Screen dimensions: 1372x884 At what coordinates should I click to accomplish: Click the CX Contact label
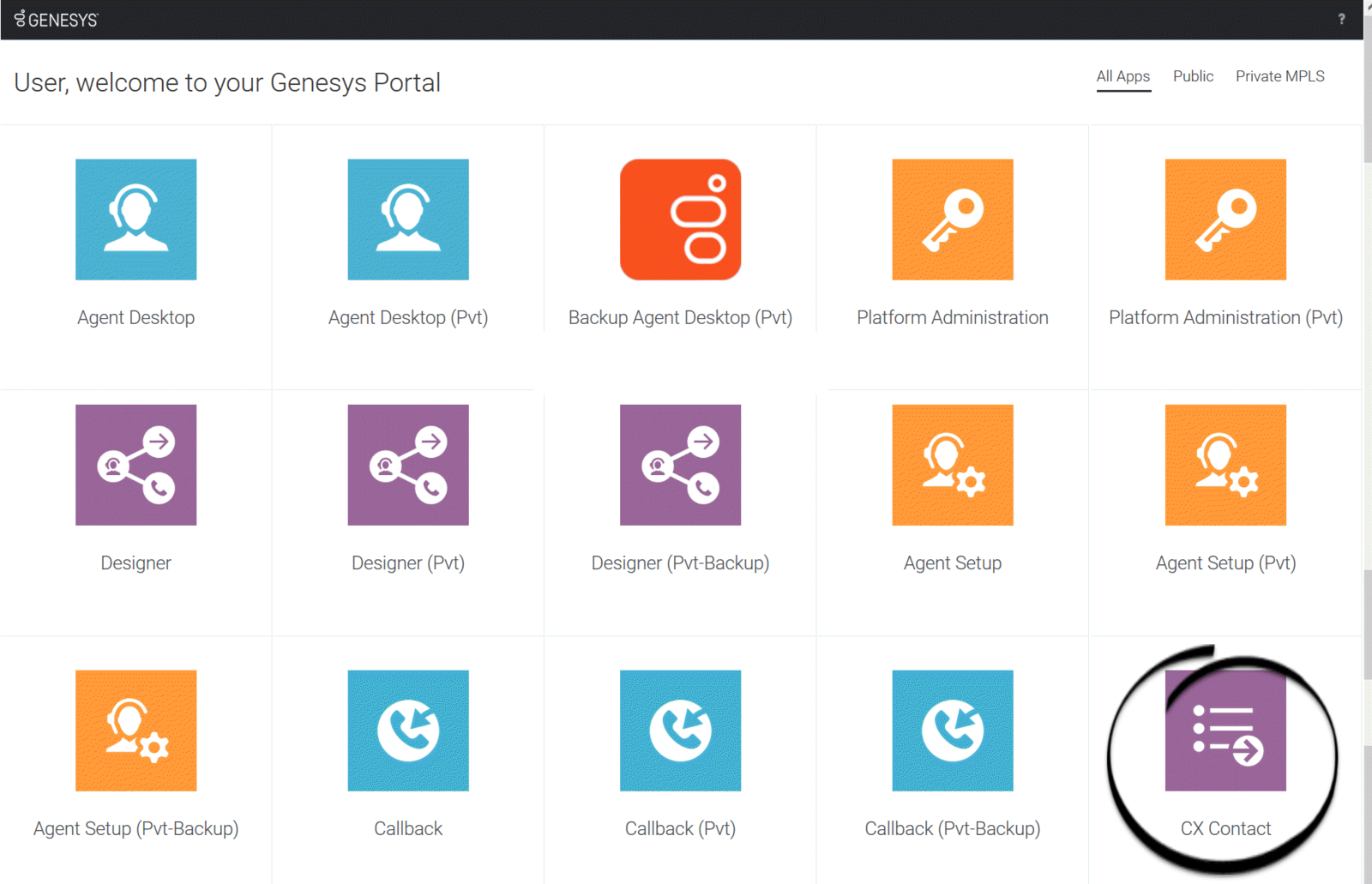[1225, 829]
